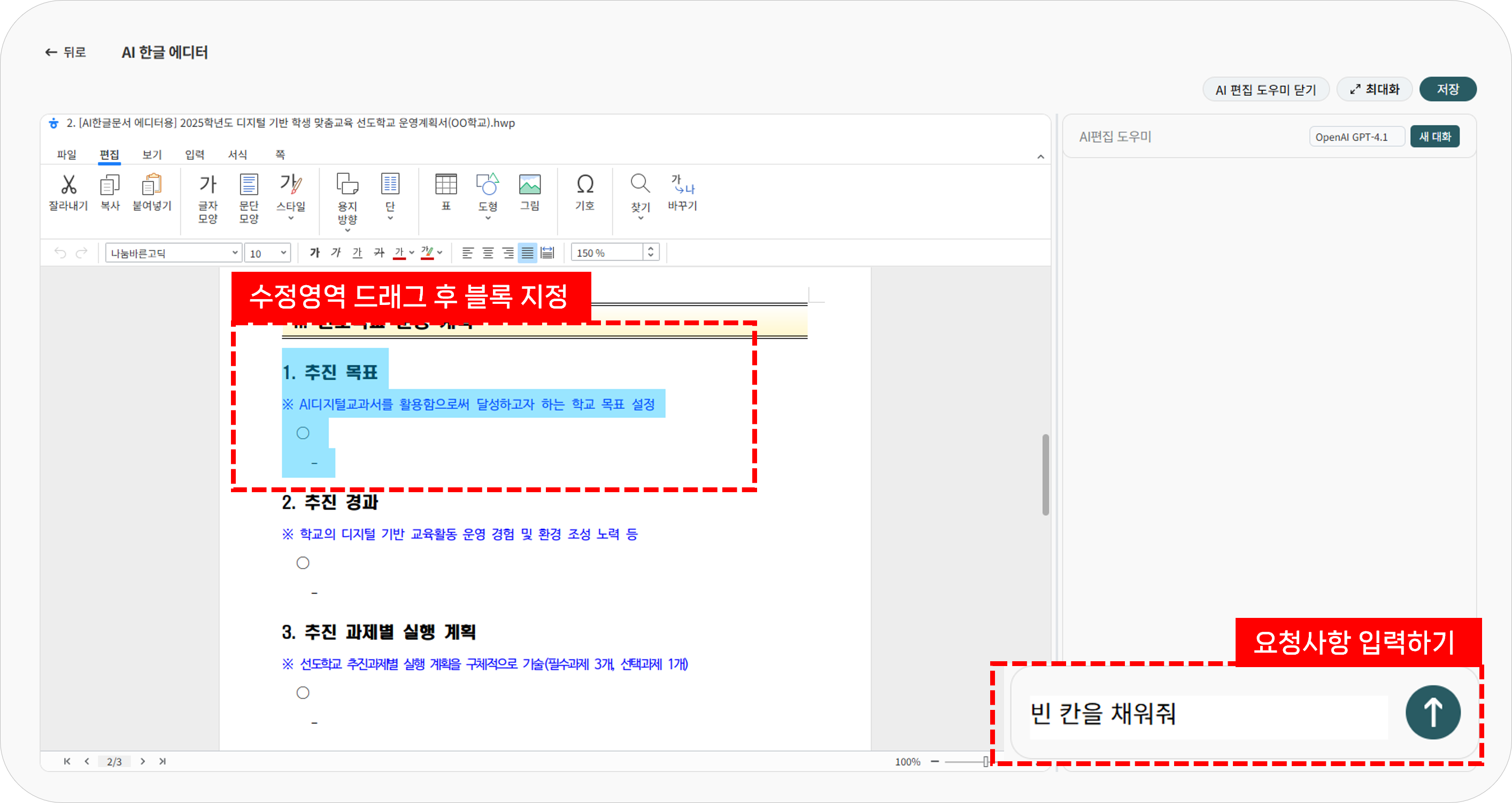
Task: Open the paragraph format (문단 모양) tool
Action: coord(249,185)
